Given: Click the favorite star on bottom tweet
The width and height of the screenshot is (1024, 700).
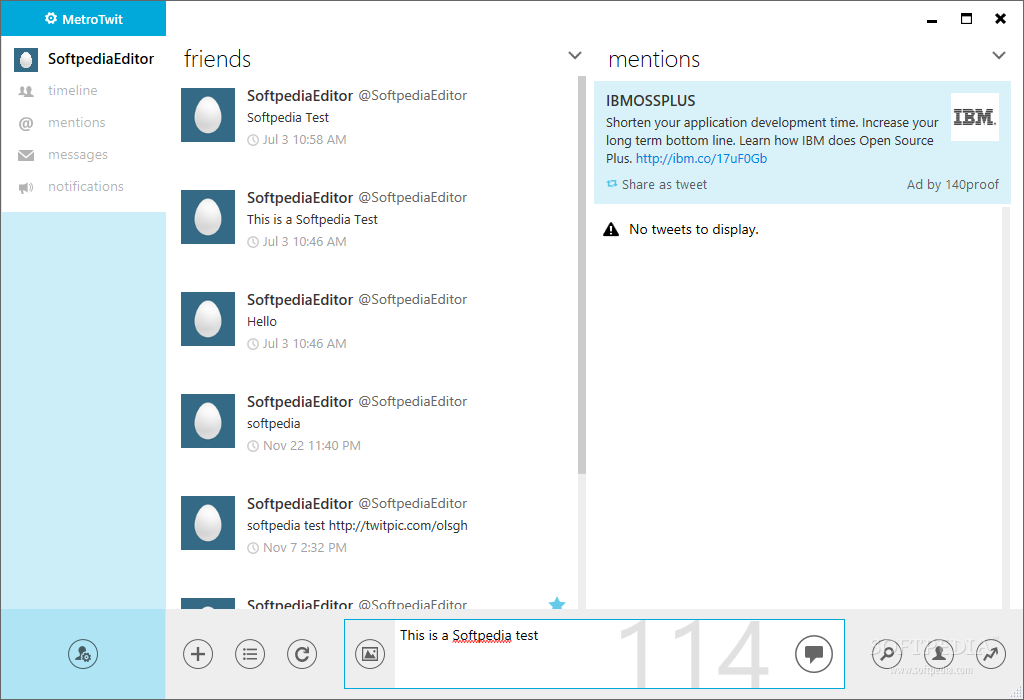Looking at the screenshot, I should (x=557, y=603).
